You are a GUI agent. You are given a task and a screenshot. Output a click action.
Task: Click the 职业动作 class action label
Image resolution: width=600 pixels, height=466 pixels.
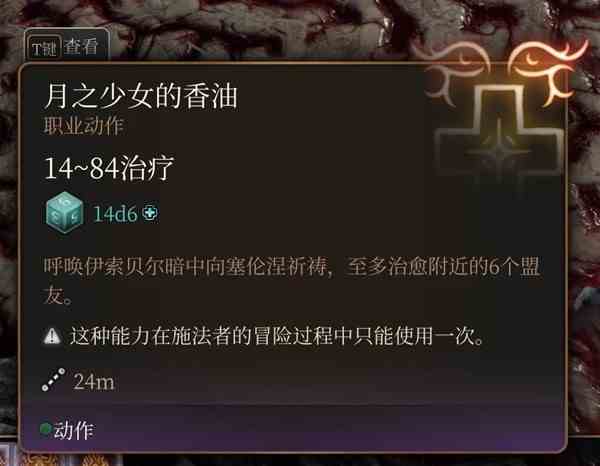pyautogui.click(x=83, y=126)
